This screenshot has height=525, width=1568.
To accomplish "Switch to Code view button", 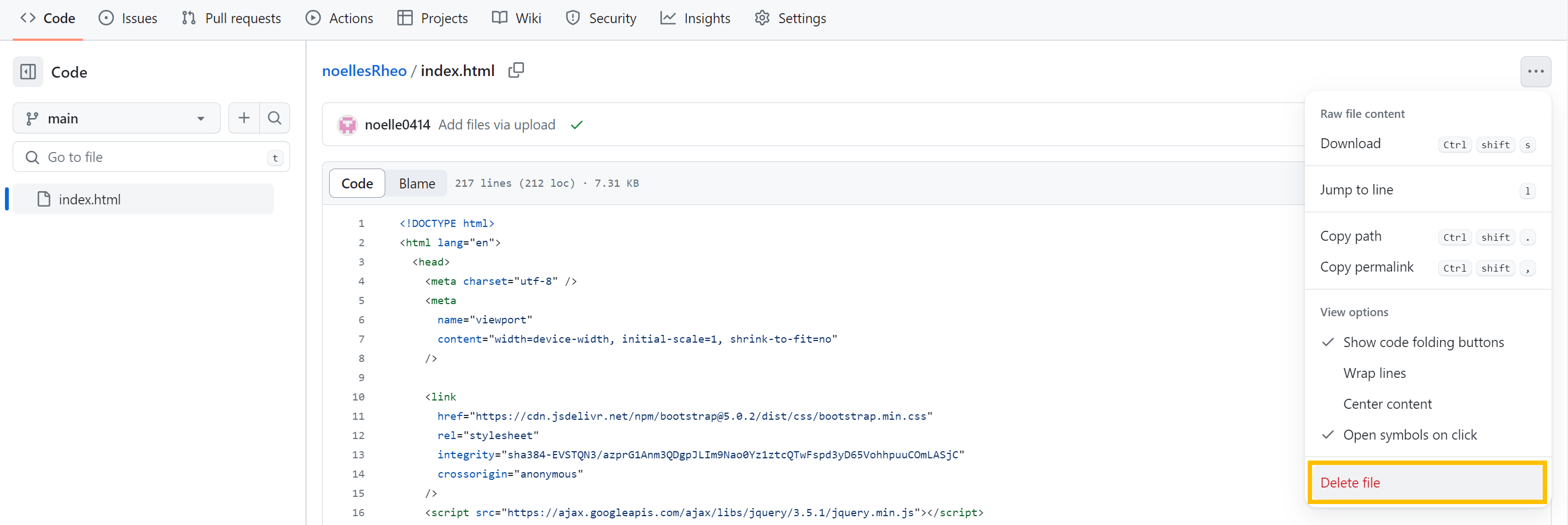I will tap(357, 183).
